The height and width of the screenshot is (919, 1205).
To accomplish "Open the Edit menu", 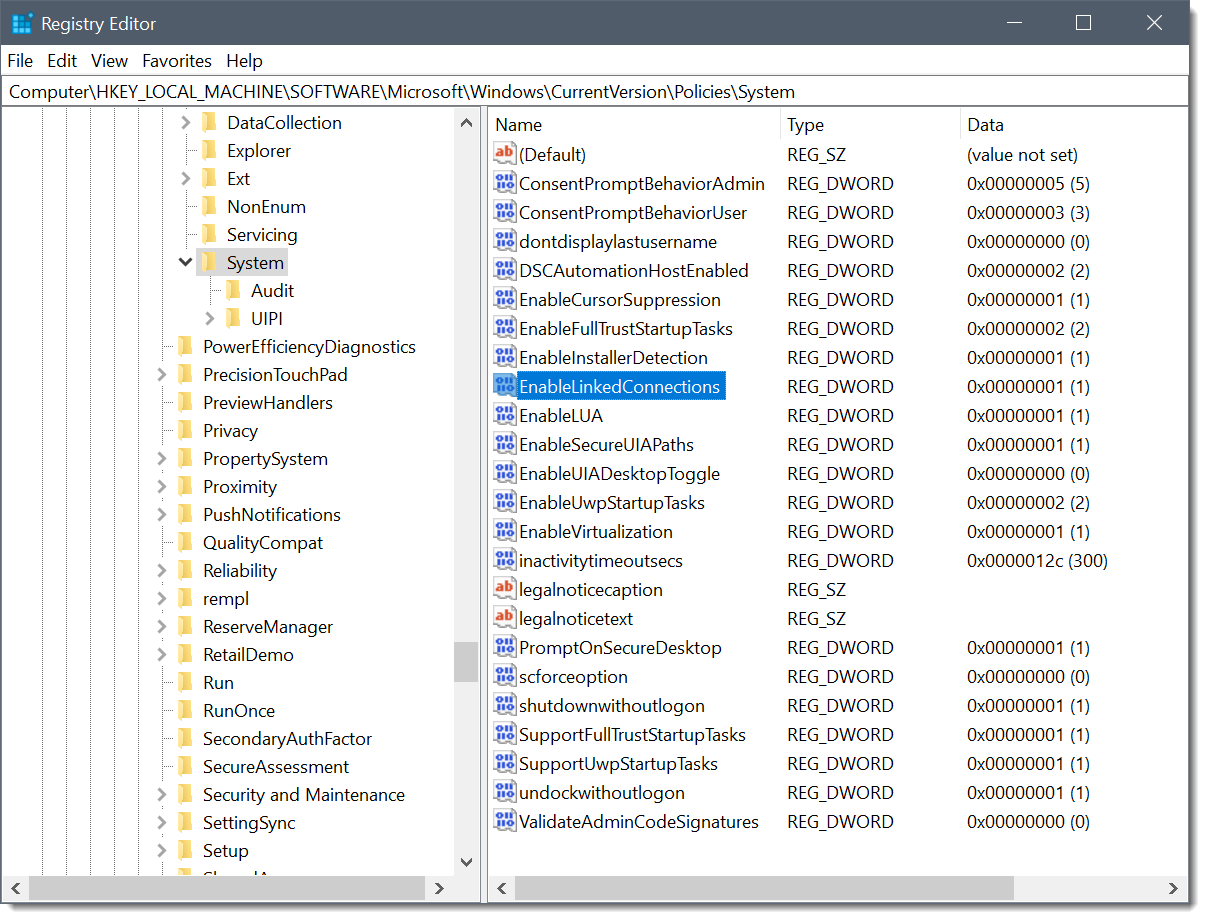I will pyautogui.click(x=62, y=61).
